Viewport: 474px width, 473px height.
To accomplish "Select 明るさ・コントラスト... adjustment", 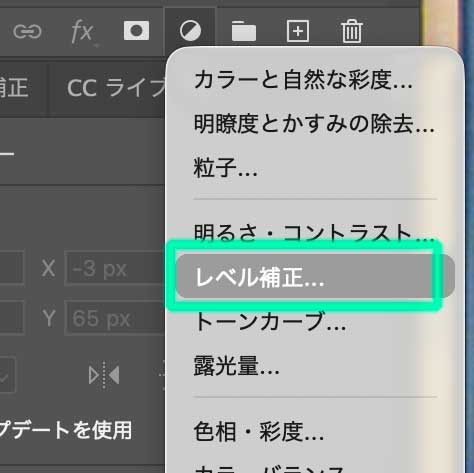I will point(315,232).
